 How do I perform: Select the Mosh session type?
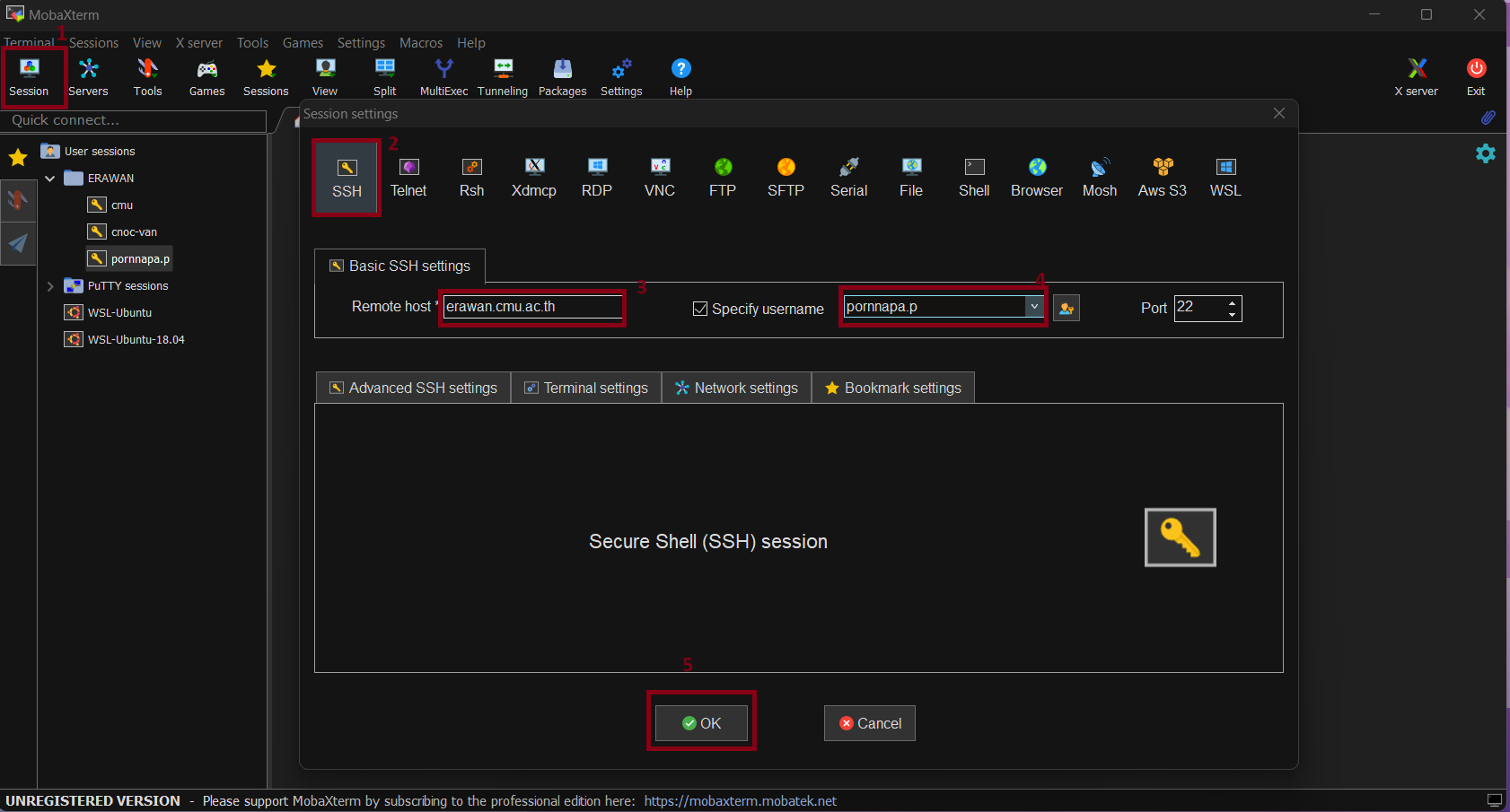1100,178
